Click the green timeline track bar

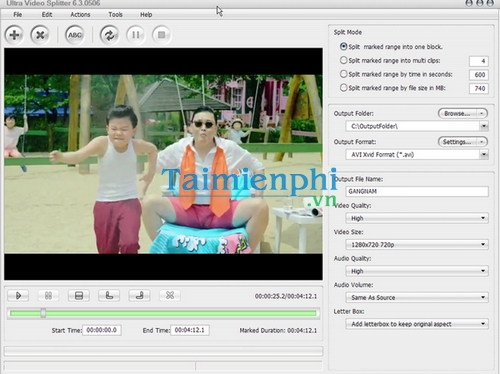click(x=163, y=313)
